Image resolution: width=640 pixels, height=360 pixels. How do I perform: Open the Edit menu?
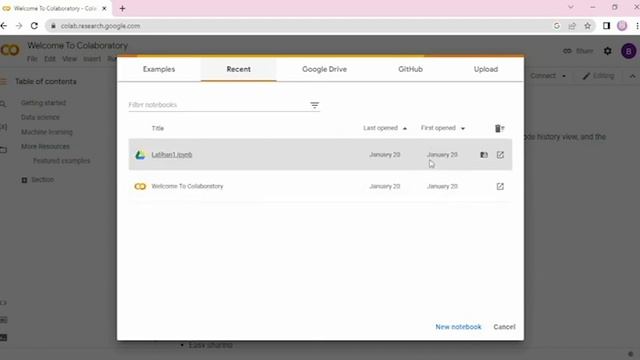pyautogui.click(x=50, y=59)
